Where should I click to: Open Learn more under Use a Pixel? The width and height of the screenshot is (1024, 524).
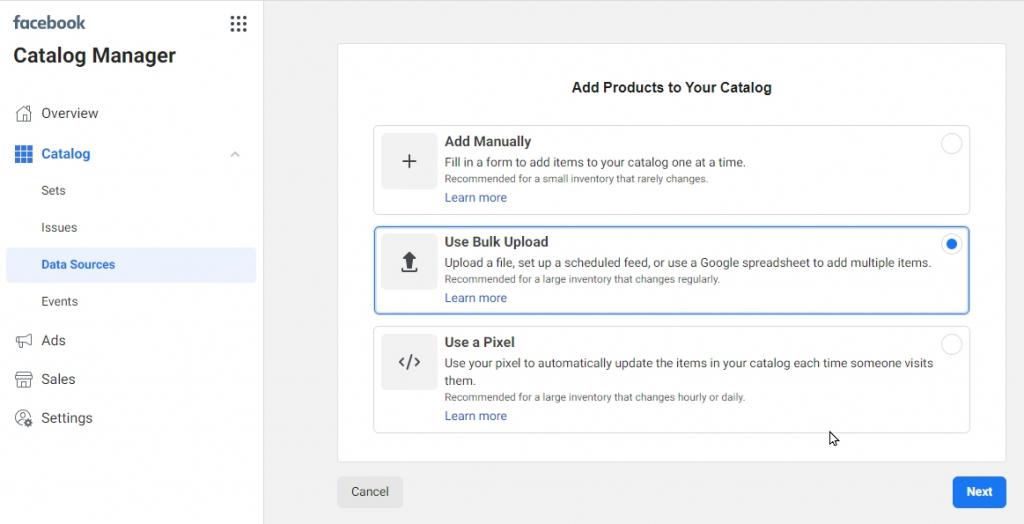[x=475, y=416]
